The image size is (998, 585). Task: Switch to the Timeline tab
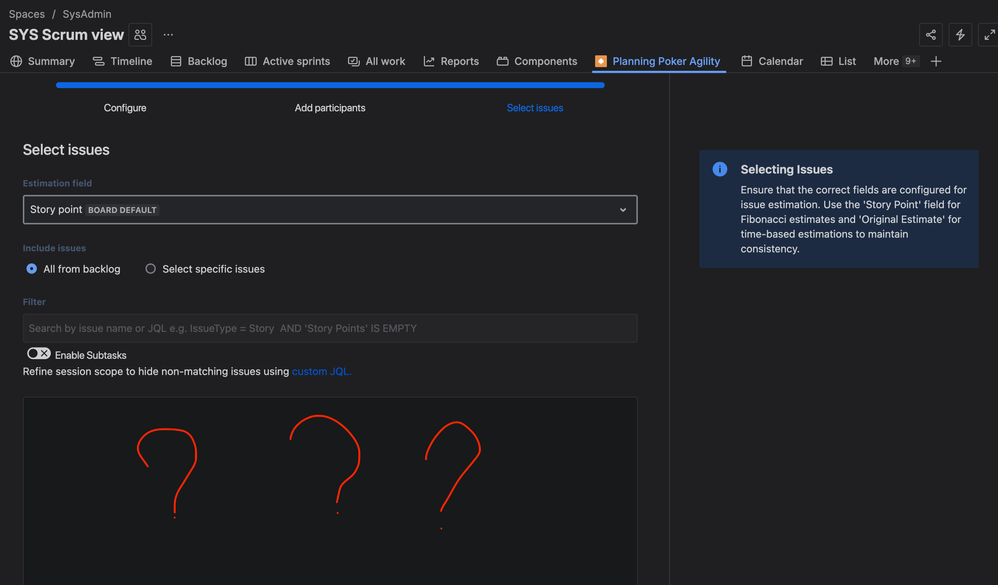click(122, 61)
